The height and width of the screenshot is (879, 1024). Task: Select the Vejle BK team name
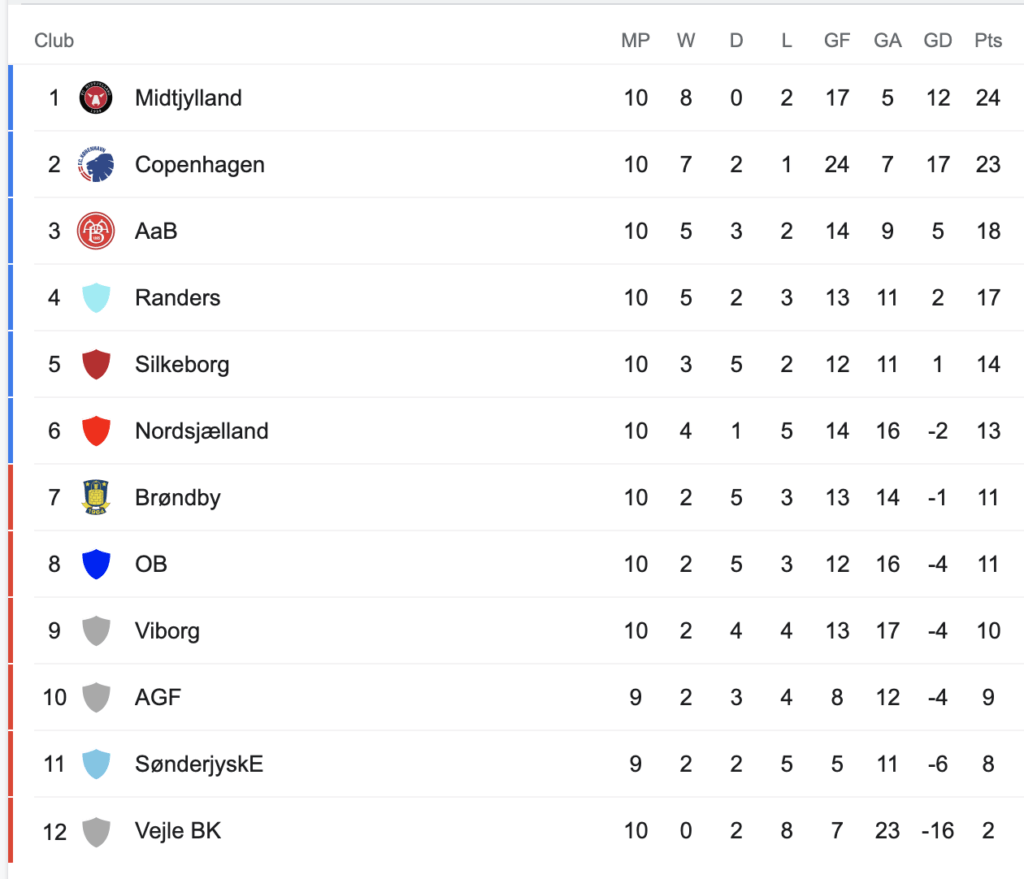pyautogui.click(x=178, y=831)
